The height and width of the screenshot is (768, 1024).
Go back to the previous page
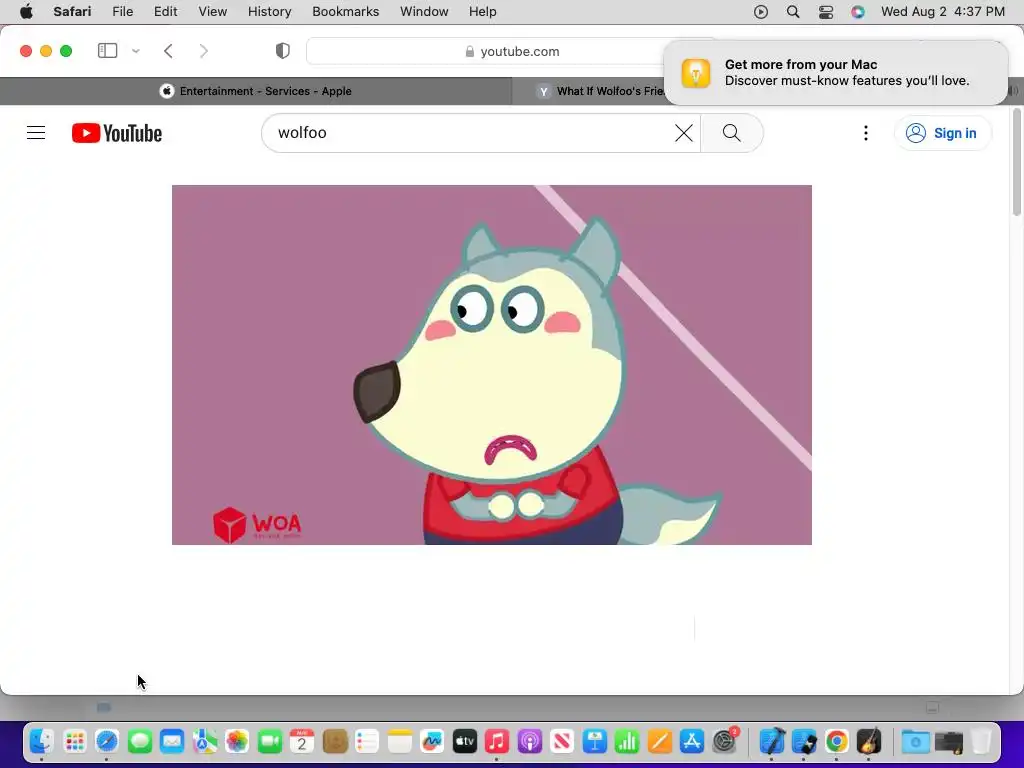168,51
